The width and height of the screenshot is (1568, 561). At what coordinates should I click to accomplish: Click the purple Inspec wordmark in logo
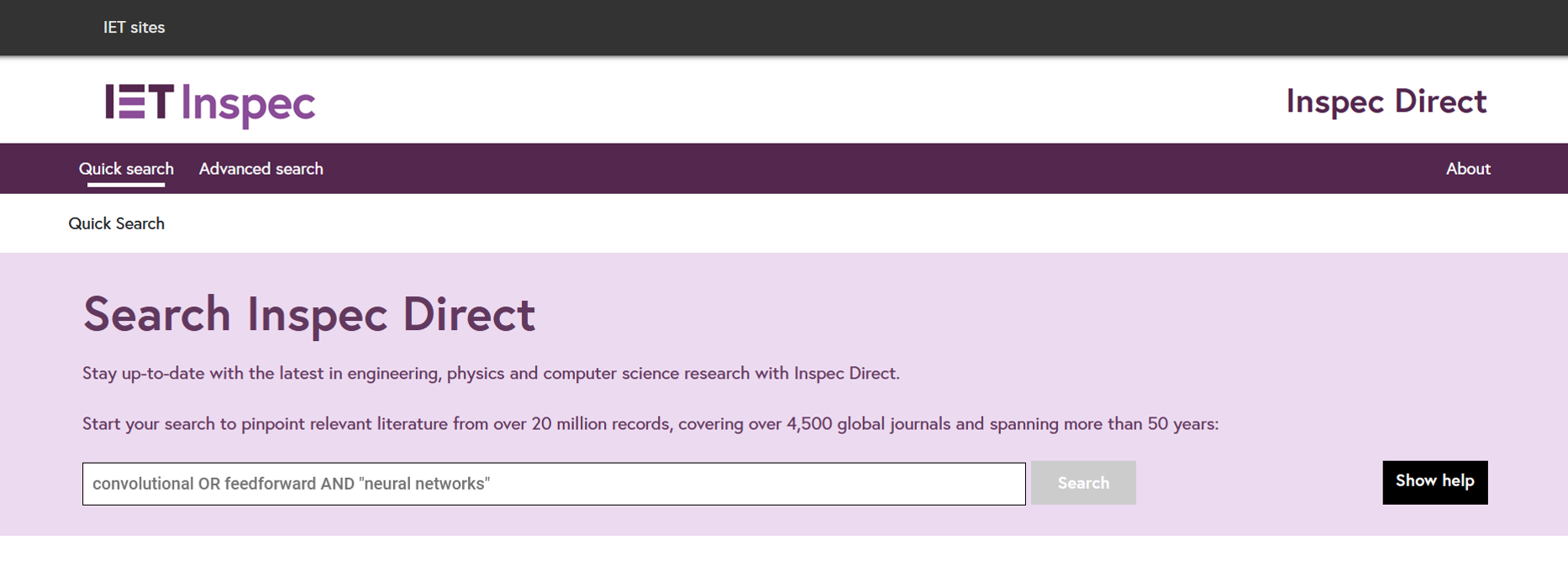(249, 106)
